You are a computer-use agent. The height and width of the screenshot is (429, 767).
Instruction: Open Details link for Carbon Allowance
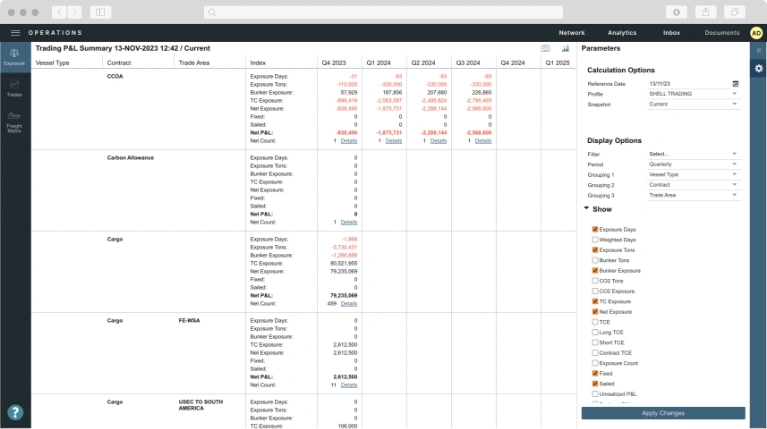349,222
